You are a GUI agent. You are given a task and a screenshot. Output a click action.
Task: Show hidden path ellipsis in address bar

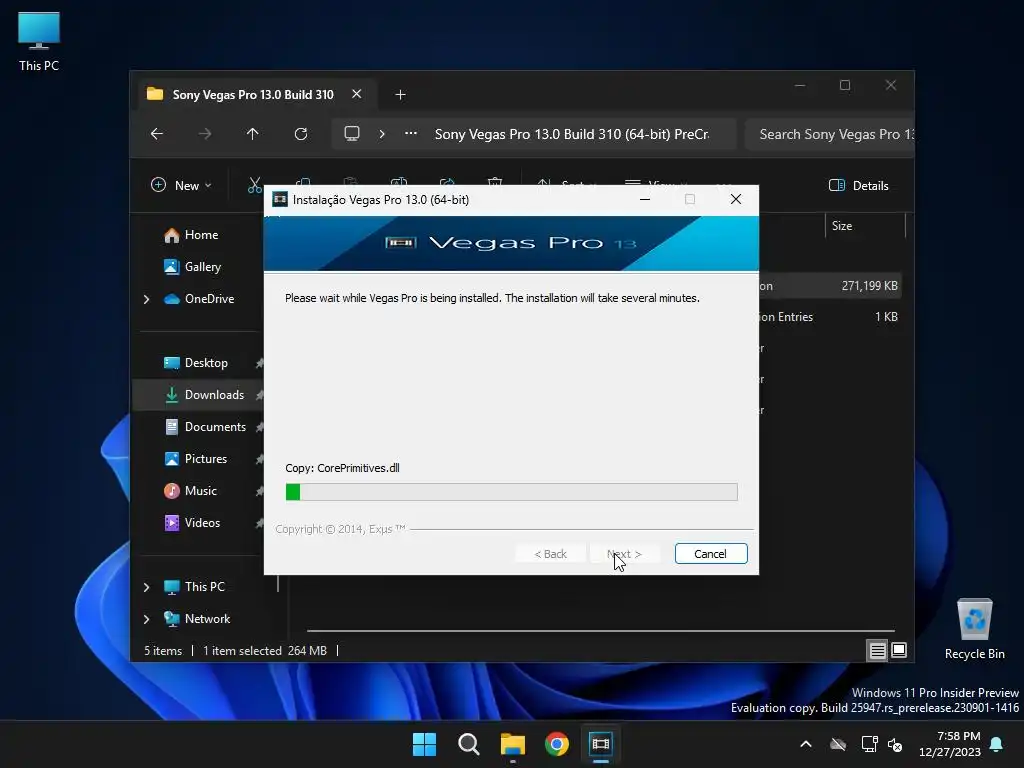411,133
